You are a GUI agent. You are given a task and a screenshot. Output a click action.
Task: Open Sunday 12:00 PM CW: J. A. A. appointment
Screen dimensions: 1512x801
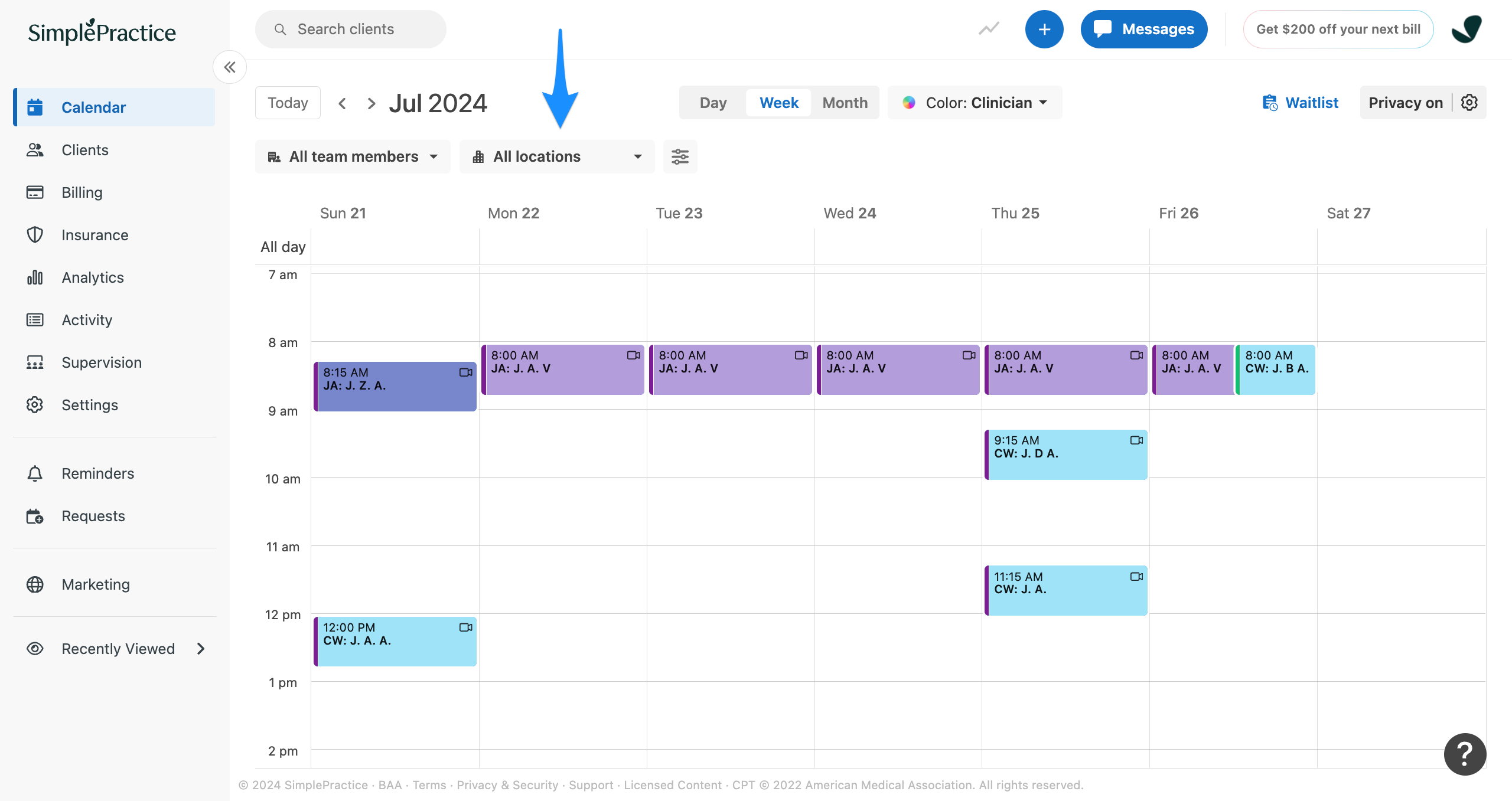[395, 642]
